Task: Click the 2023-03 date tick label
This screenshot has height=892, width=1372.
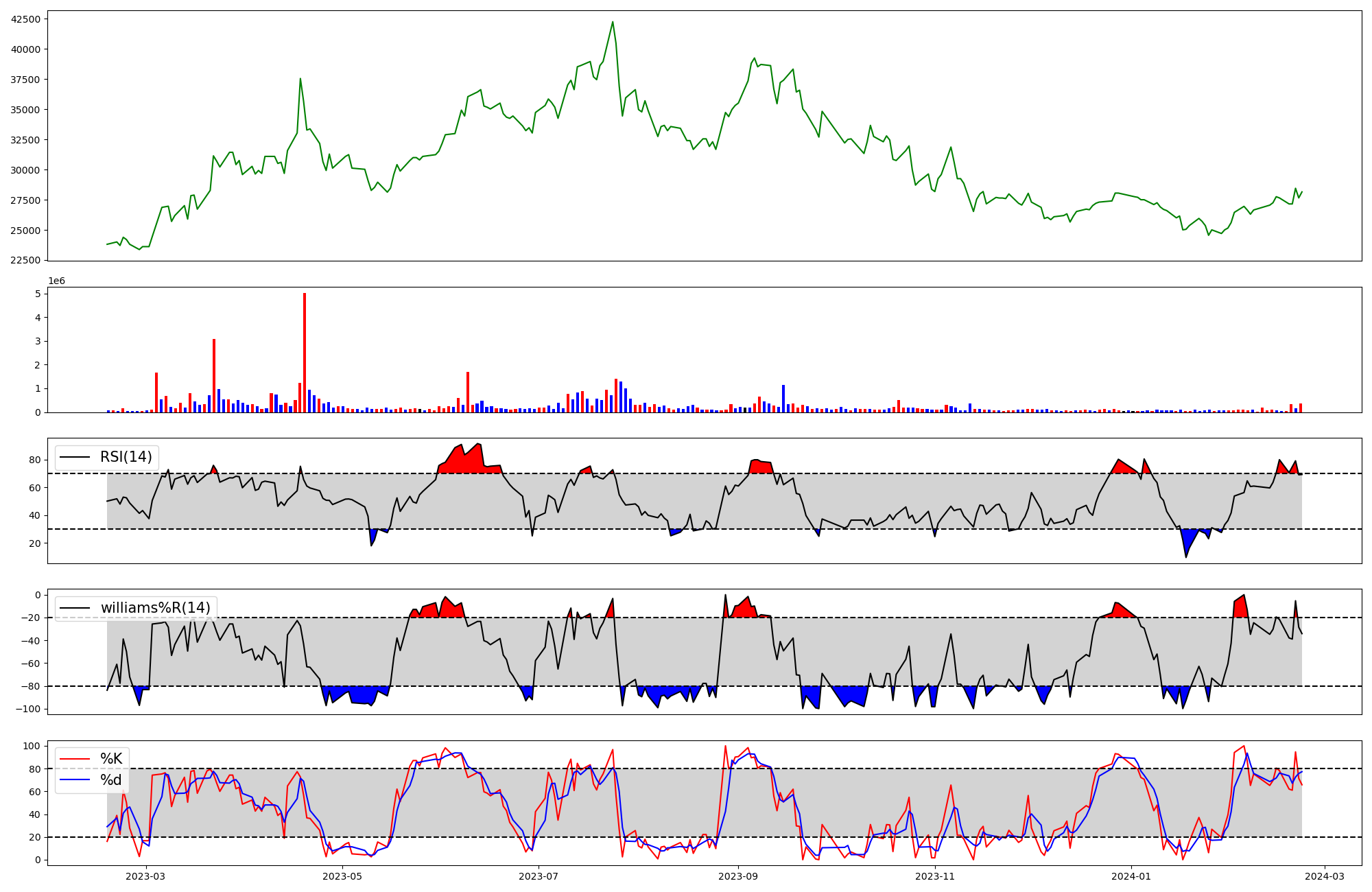Action: [x=145, y=876]
